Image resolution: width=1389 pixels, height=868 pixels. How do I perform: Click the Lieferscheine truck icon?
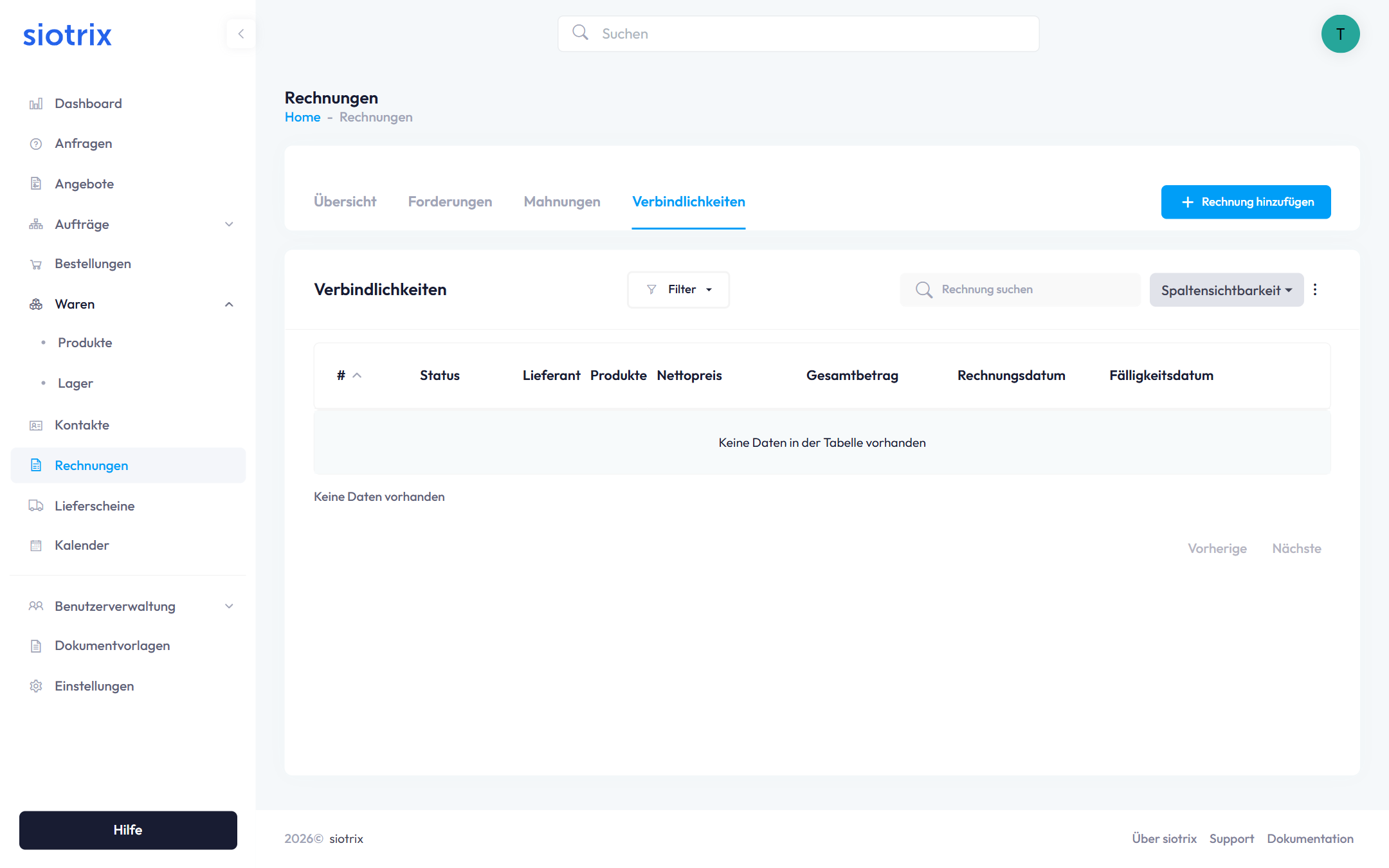click(x=36, y=506)
